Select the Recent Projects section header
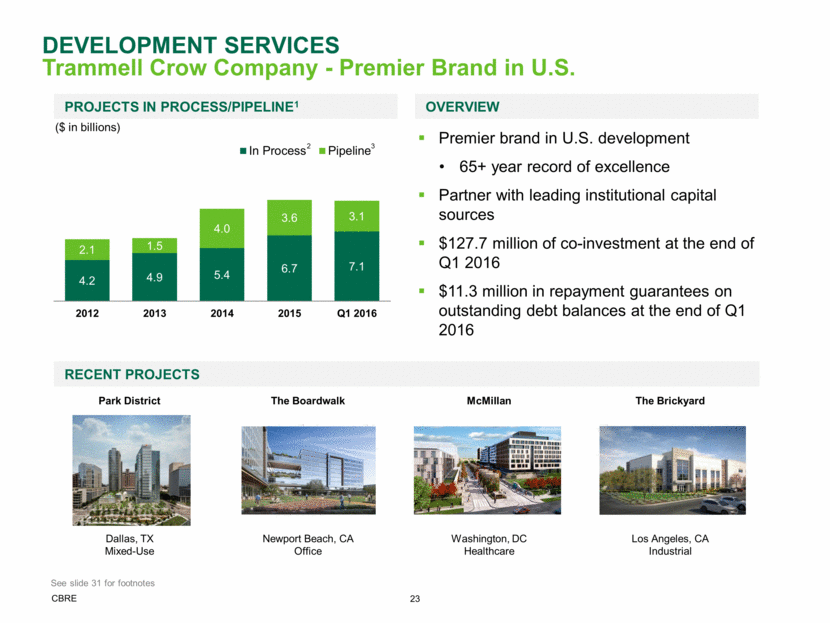This screenshot has height=623, width=830. point(132,375)
